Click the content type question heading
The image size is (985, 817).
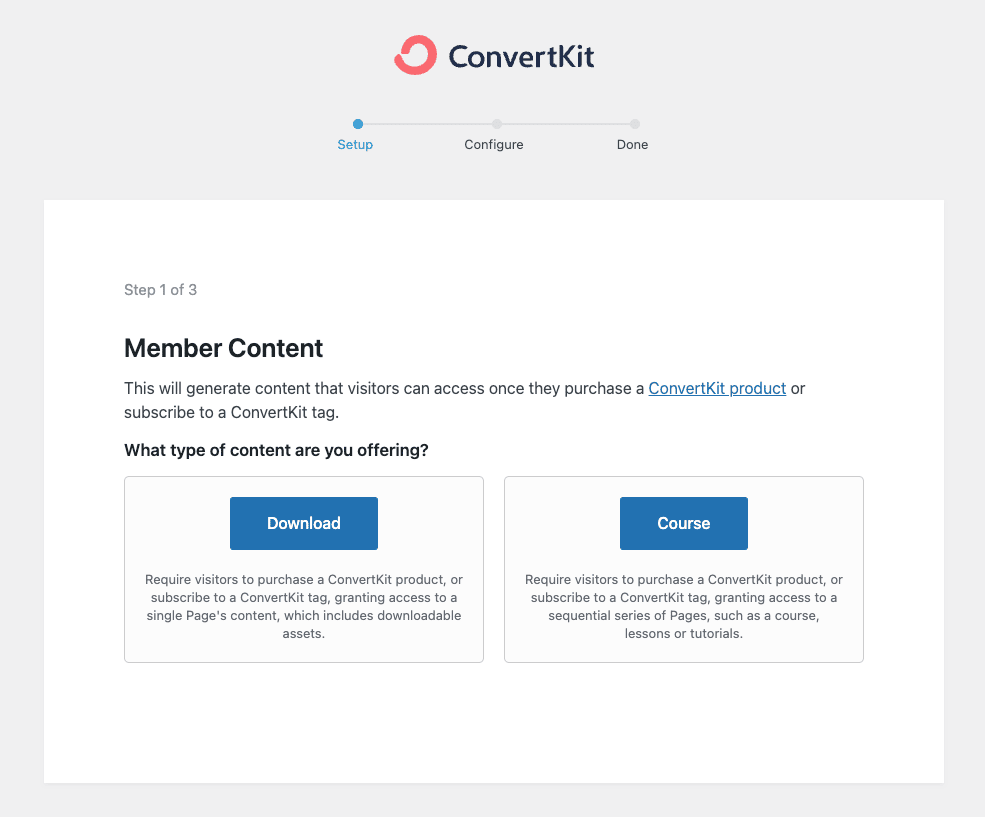point(276,450)
